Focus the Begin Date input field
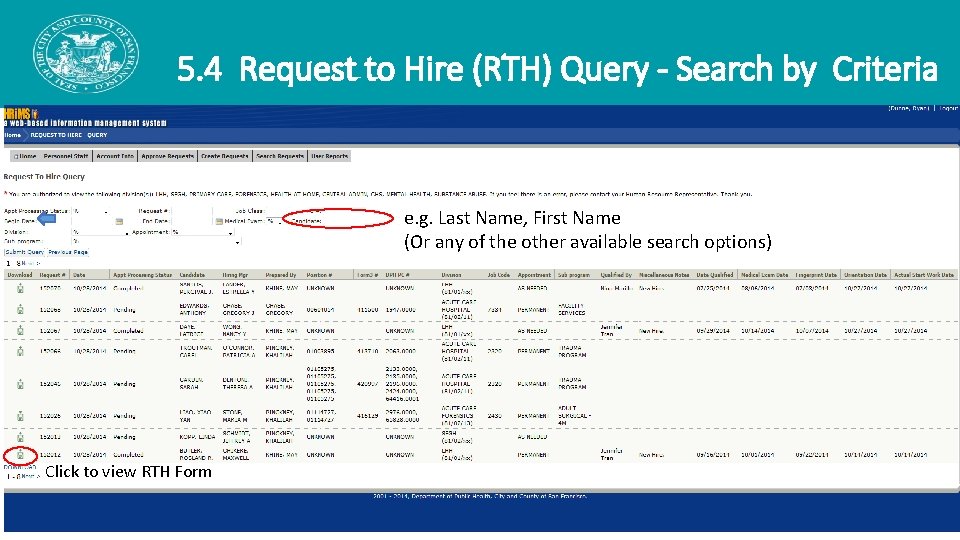 [92, 222]
